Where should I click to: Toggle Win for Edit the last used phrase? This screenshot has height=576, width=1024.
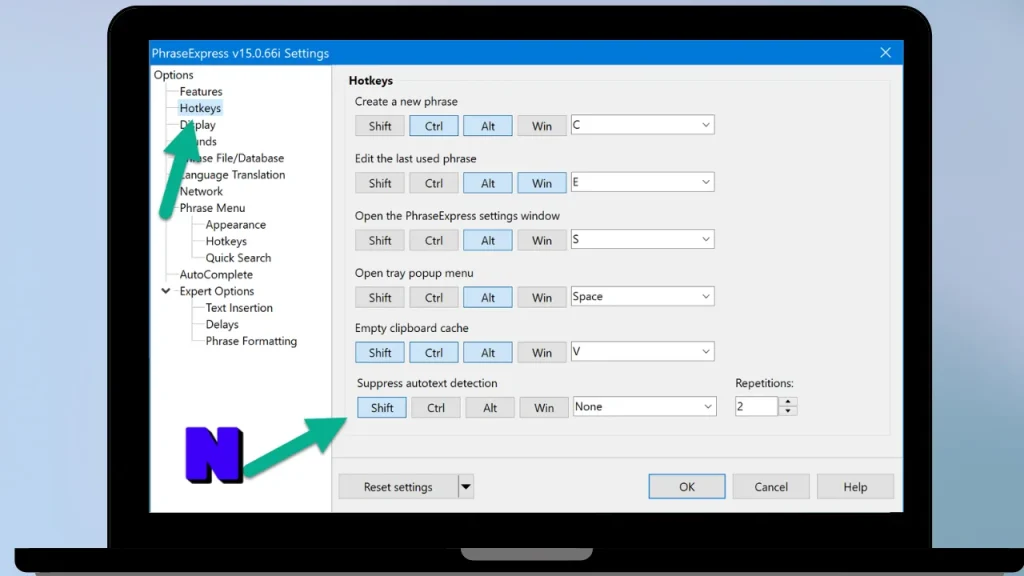tap(541, 184)
